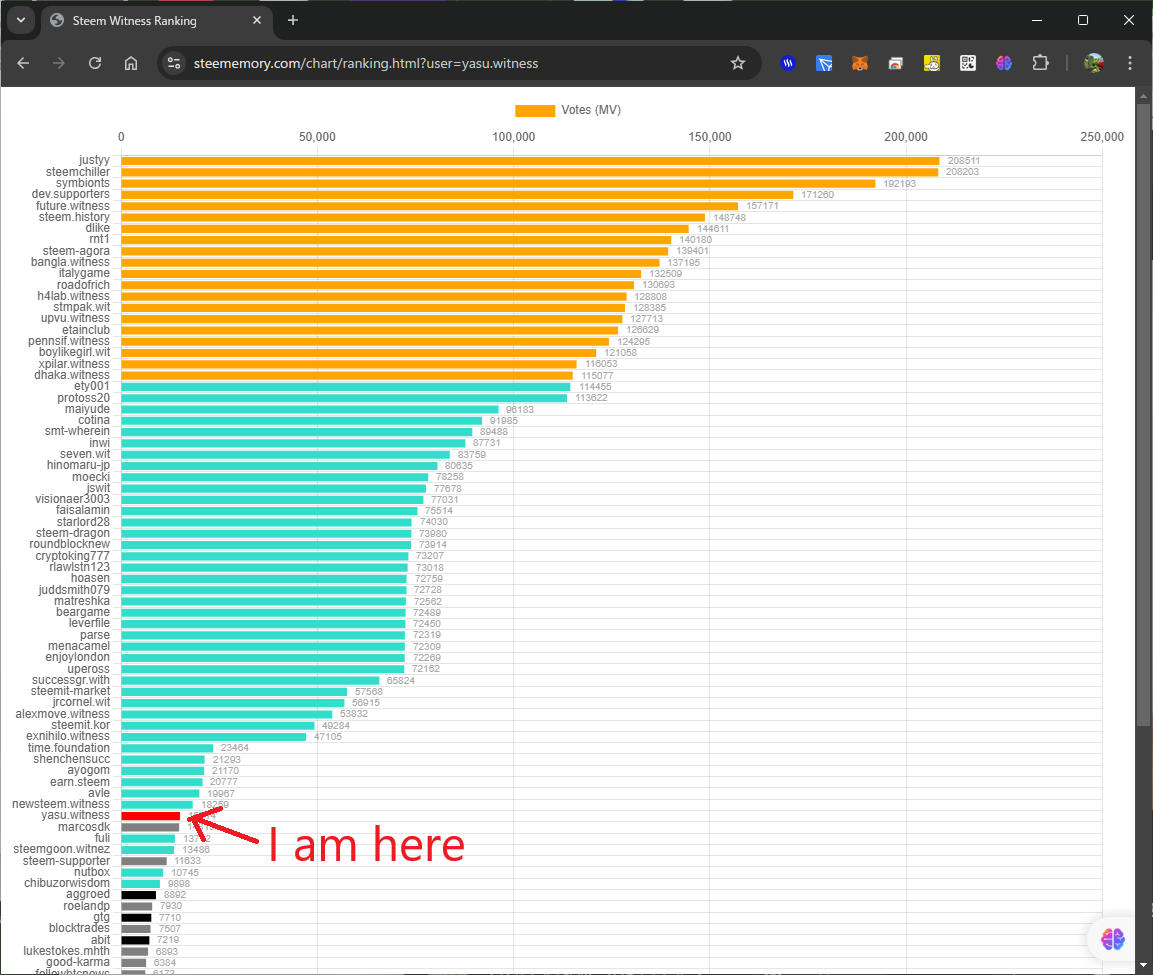Open a new browser tab
1153x975 pixels.
click(x=293, y=21)
